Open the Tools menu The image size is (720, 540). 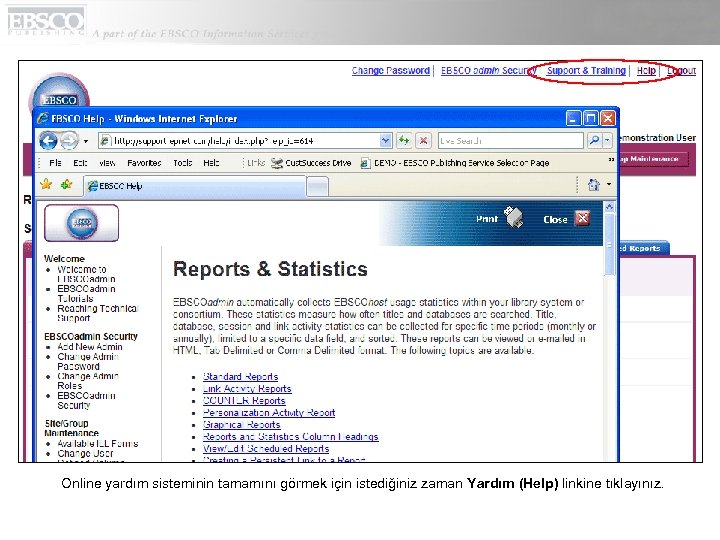pyautogui.click(x=182, y=163)
